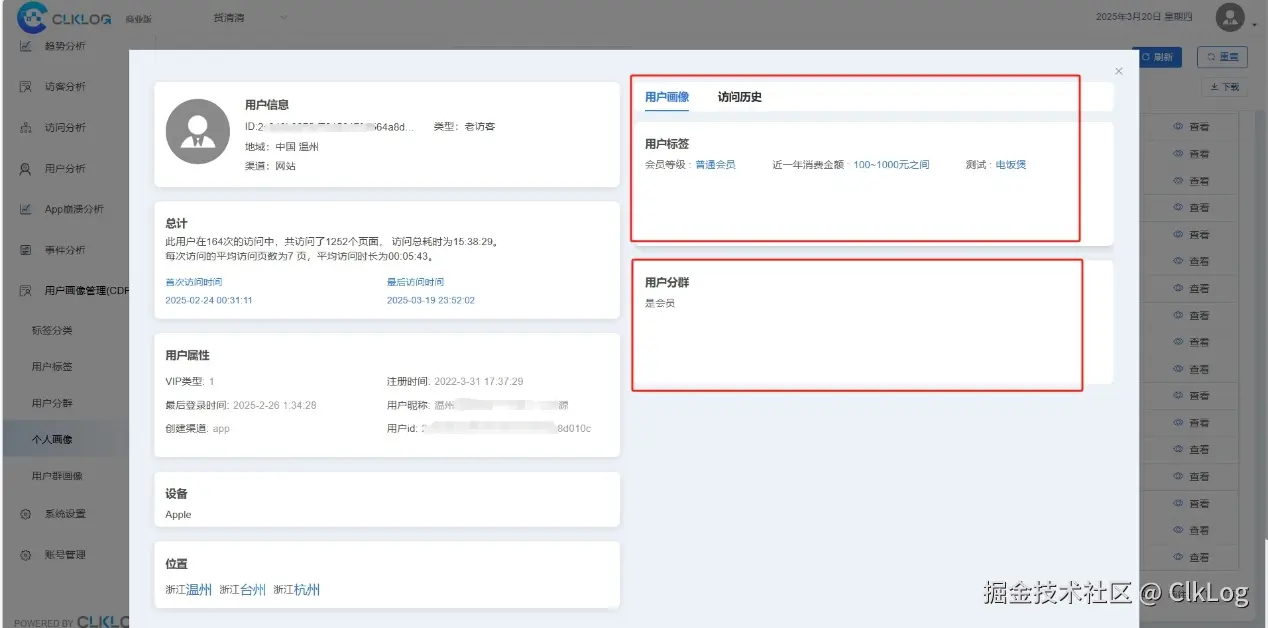Click the 用户分析 person icon

pyautogui.click(x=25, y=169)
